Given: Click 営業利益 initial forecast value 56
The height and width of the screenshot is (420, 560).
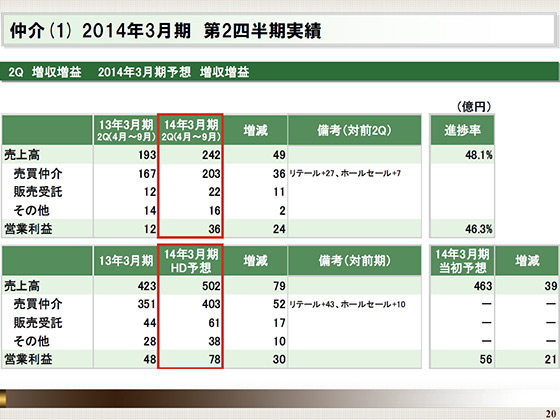Looking at the screenshot, I should (x=486, y=359).
